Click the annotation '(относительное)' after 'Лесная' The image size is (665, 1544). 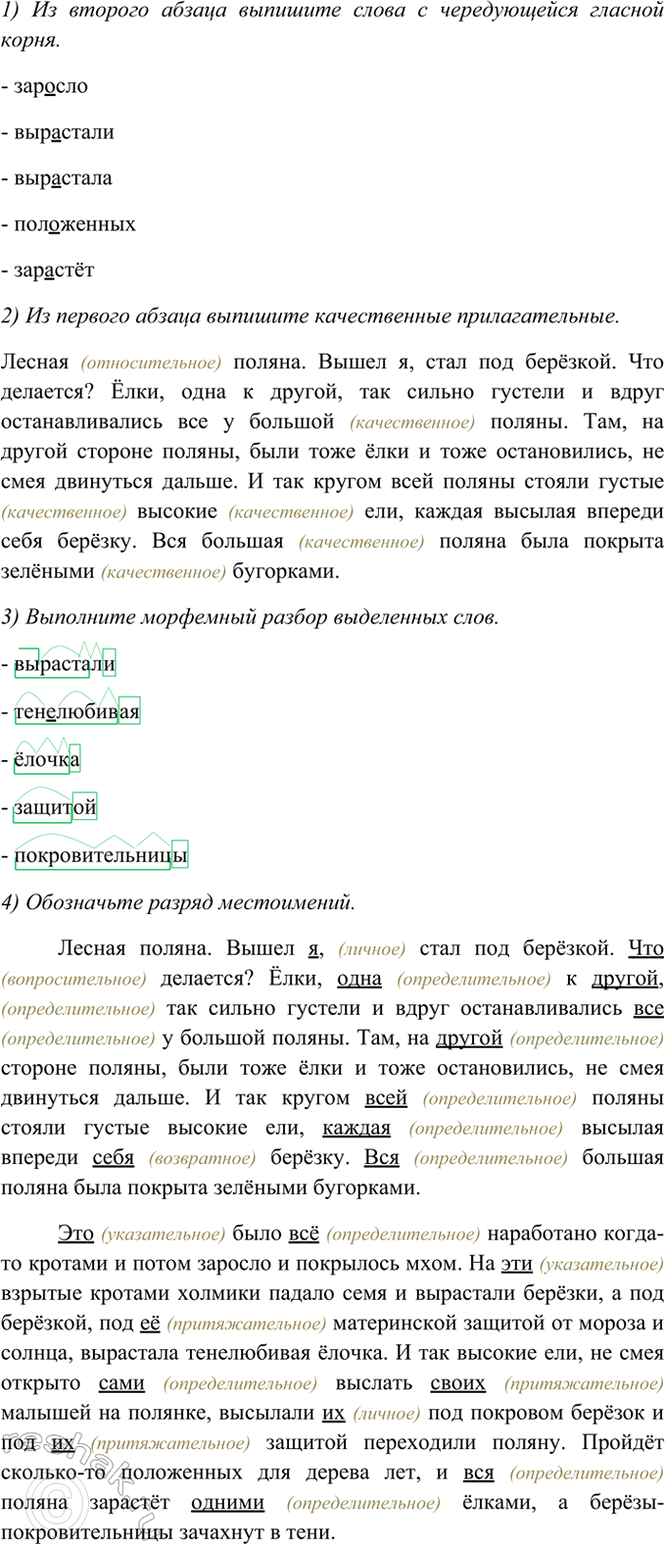pyautogui.click(x=151, y=362)
